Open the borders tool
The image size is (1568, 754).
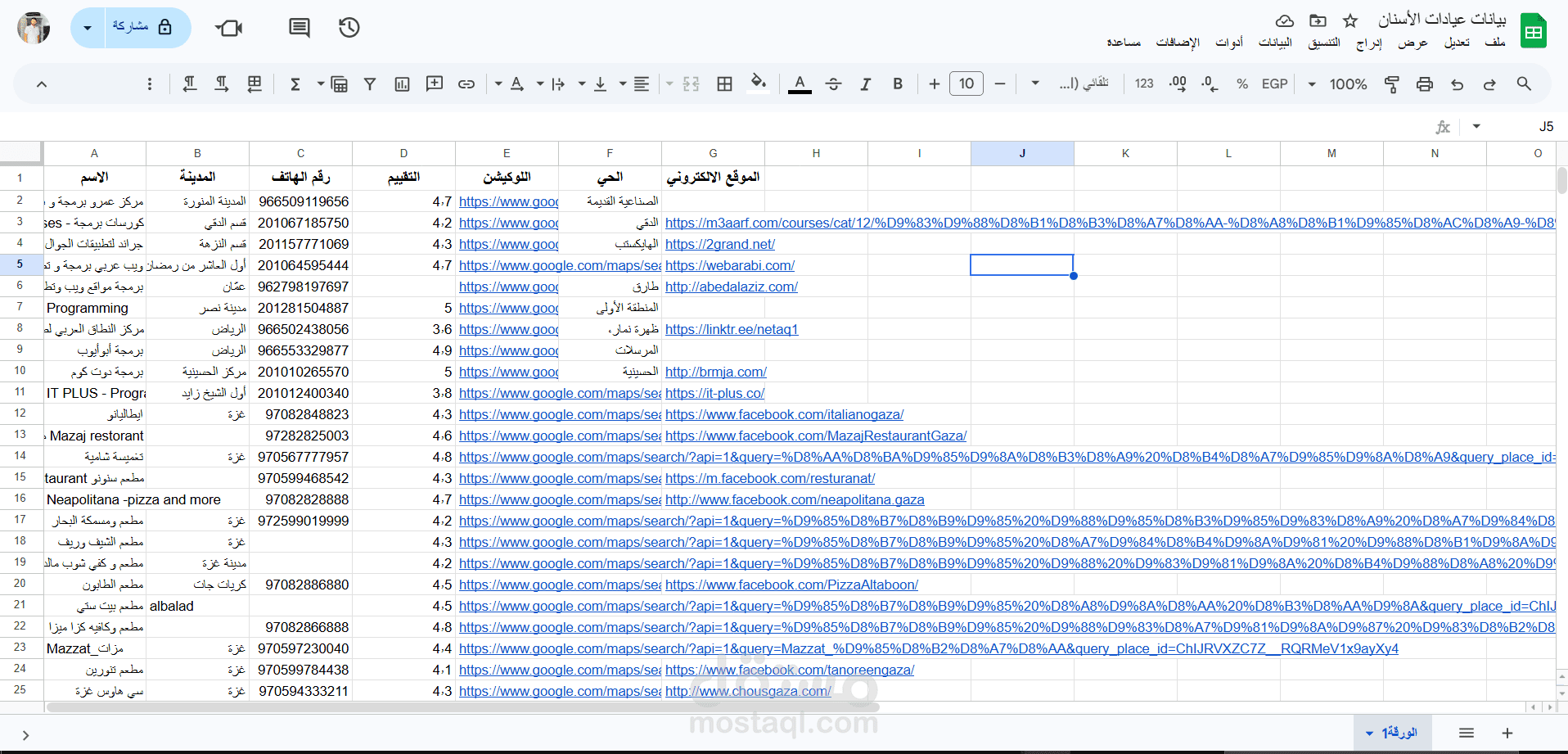[724, 84]
